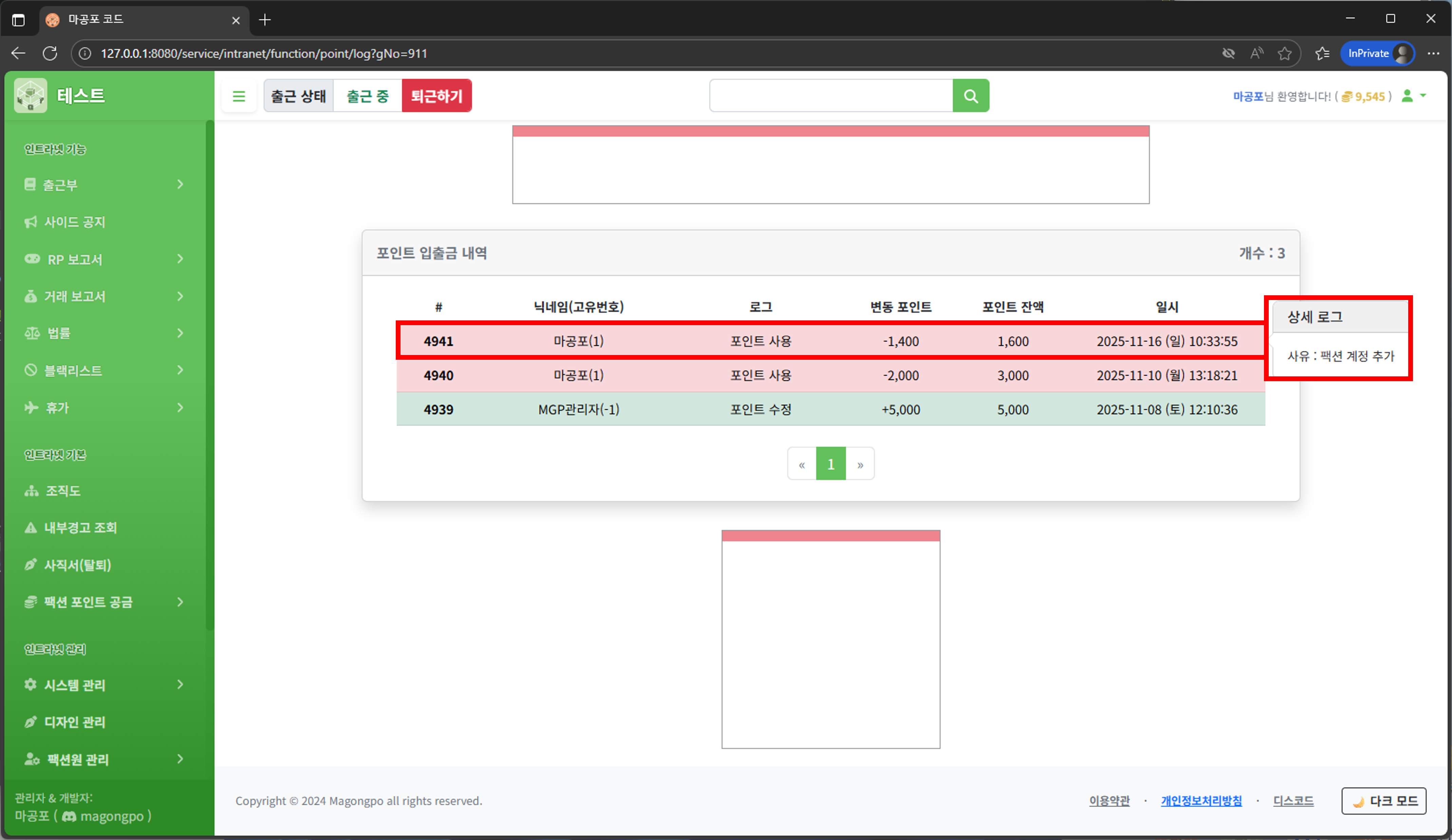
Task: Toggle sidebar with hamburger menu icon
Action: tap(239, 96)
